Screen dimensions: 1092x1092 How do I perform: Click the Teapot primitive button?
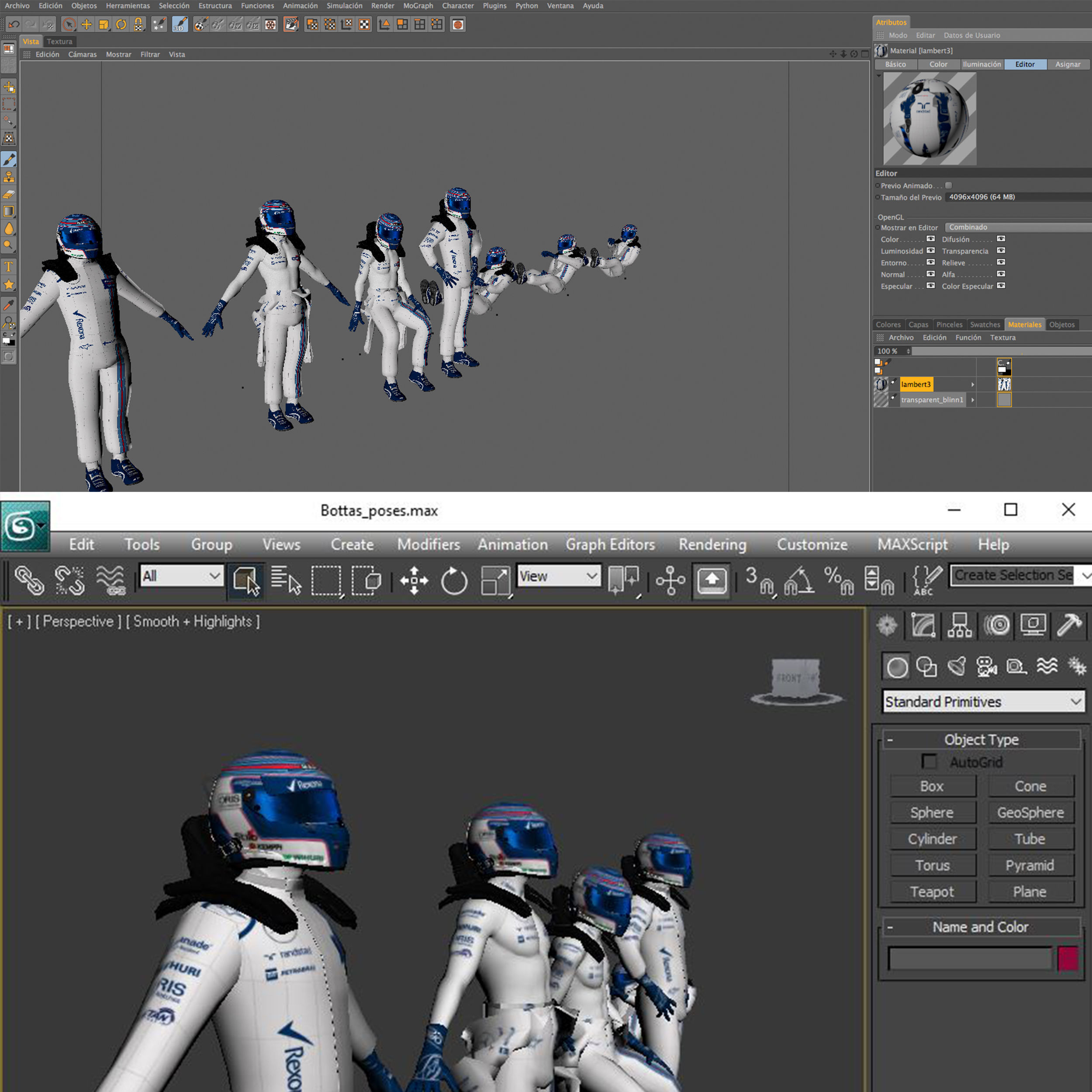point(932,892)
